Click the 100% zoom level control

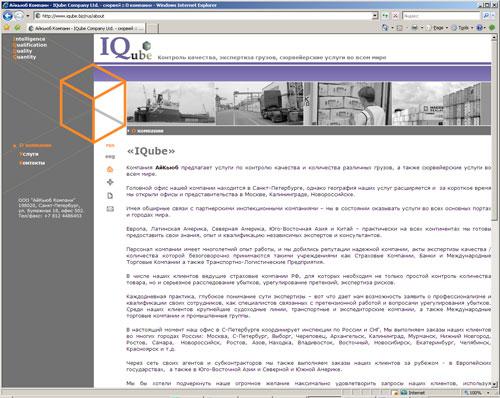[473, 393]
